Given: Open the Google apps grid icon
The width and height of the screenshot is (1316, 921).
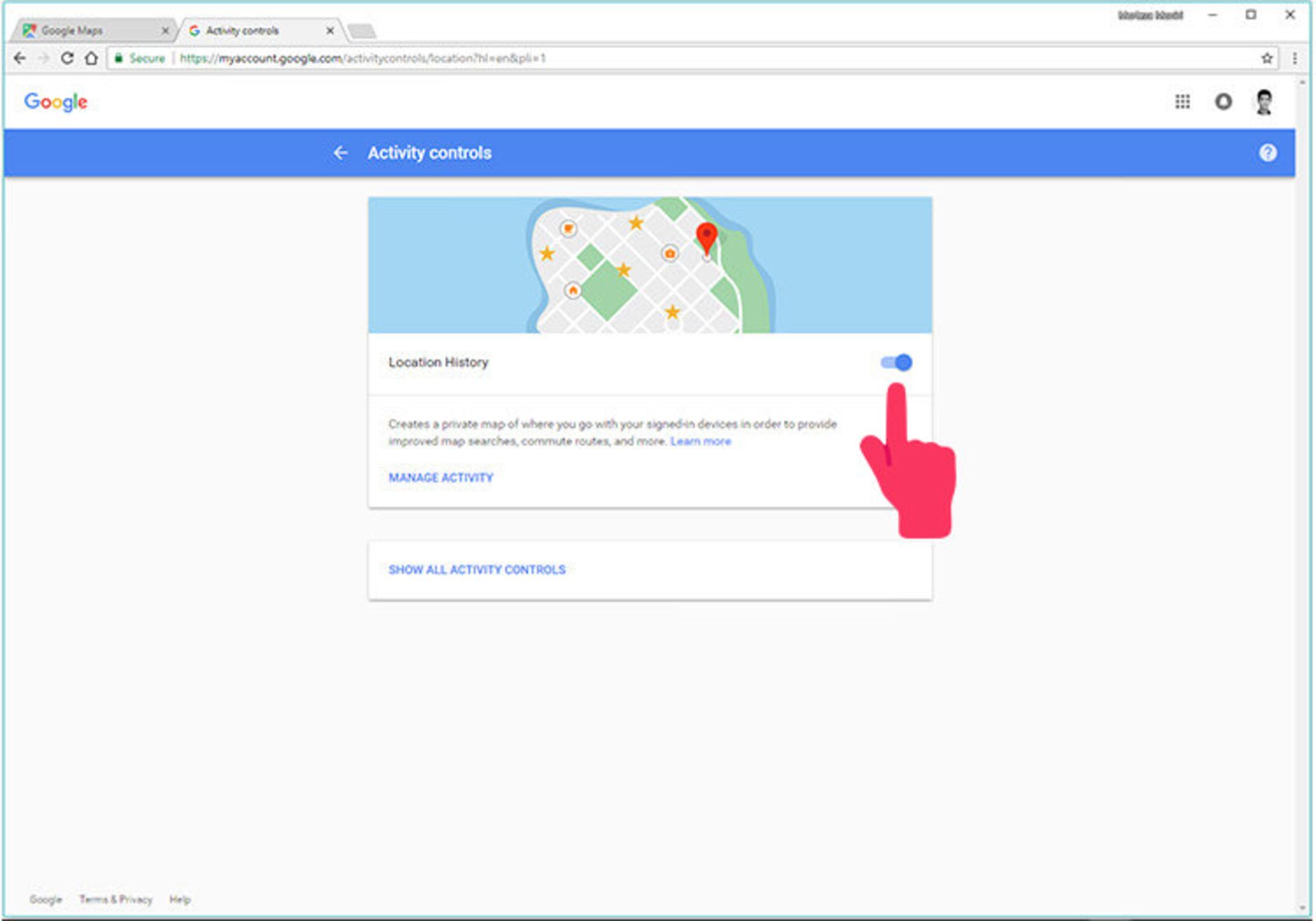Looking at the screenshot, I should tap(1182, 101).
